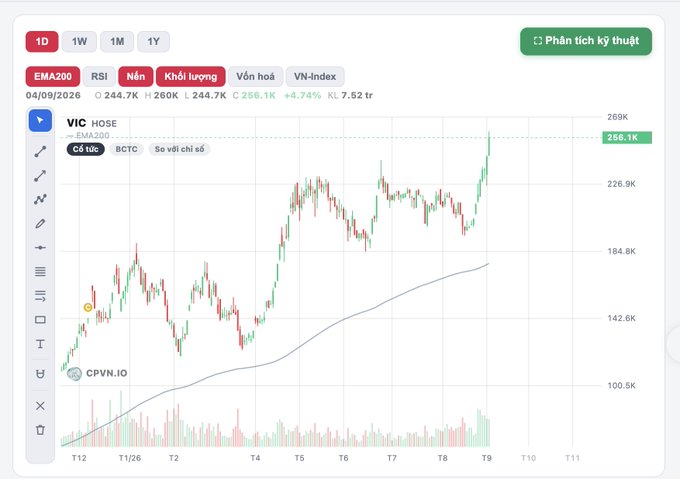Click the yellow dividend marker on chart
The image size is (680, 479).
tap(88, 307)
